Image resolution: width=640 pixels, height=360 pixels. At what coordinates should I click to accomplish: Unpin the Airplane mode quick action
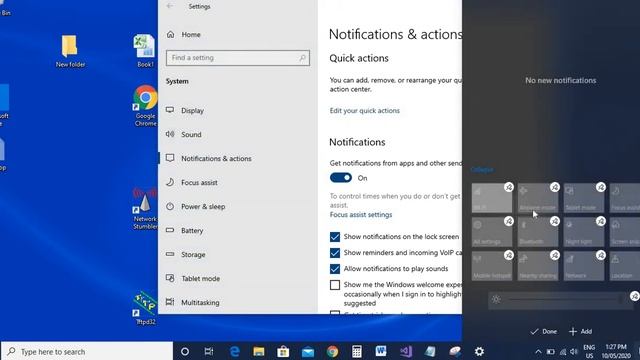[x=555, y=187]
